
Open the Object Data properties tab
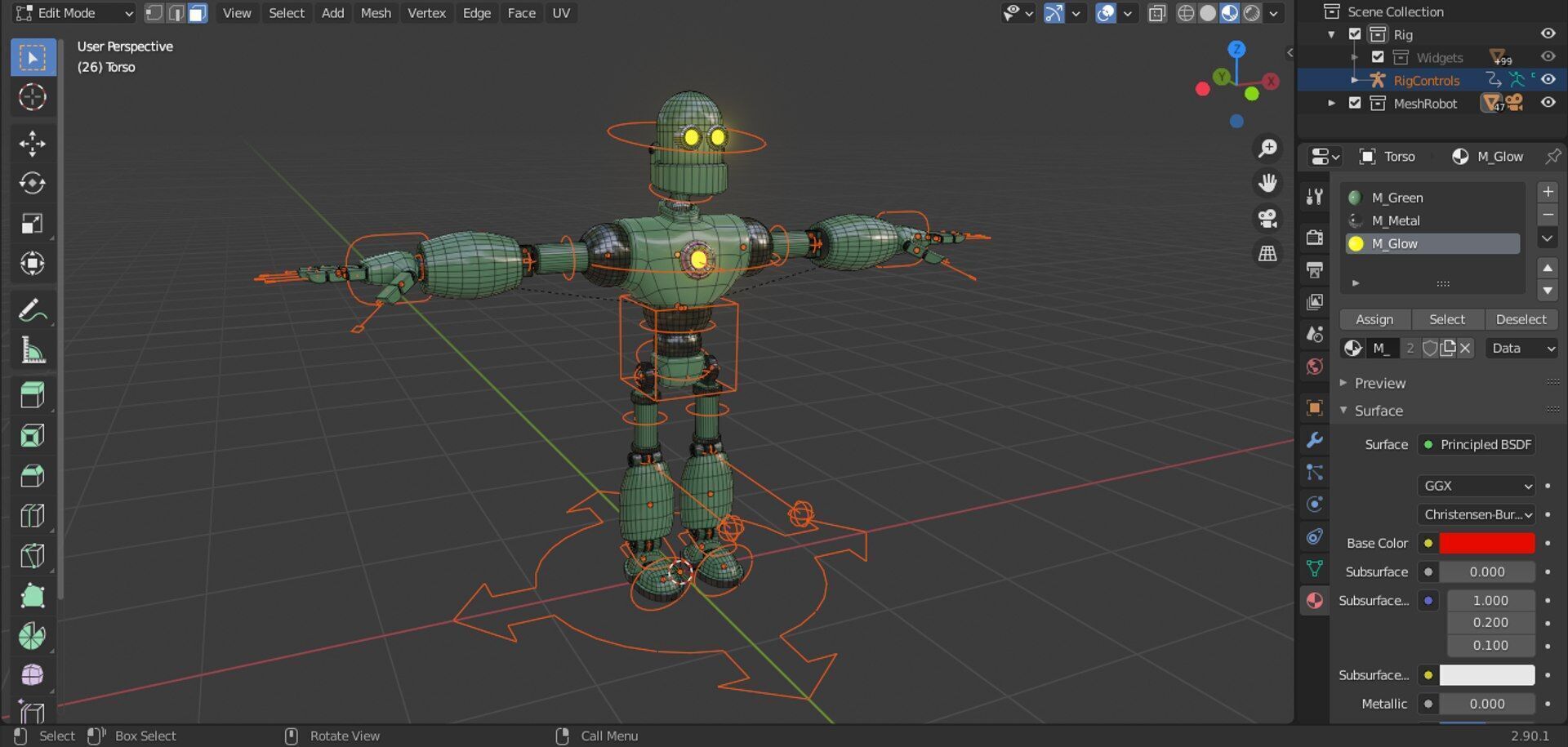click(1314, 569)
